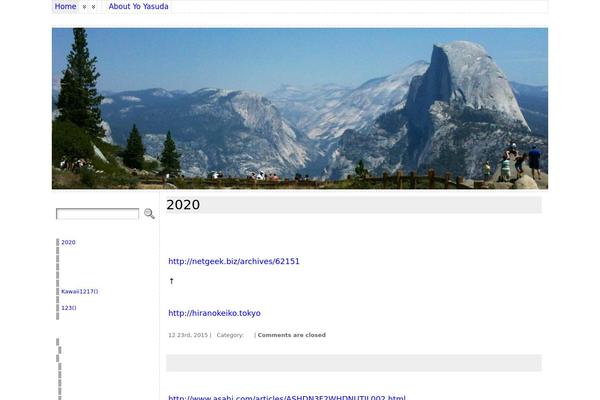The width and height of the screenshot is (600, 400).
Task: Open the About Yo Yasuda page
Action: (x=139, y=6)
